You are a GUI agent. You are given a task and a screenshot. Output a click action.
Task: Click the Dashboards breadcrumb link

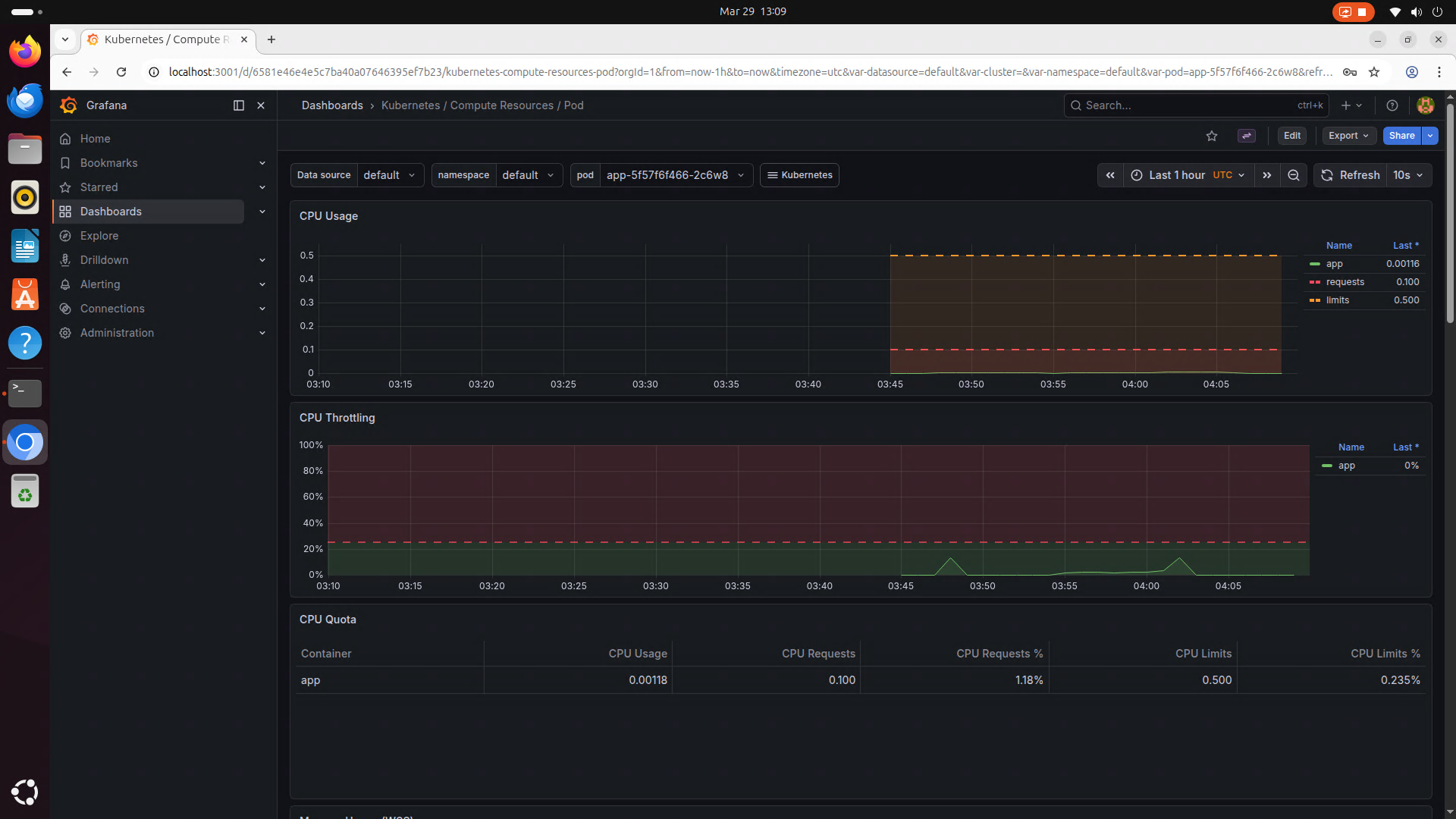[332, 105]
